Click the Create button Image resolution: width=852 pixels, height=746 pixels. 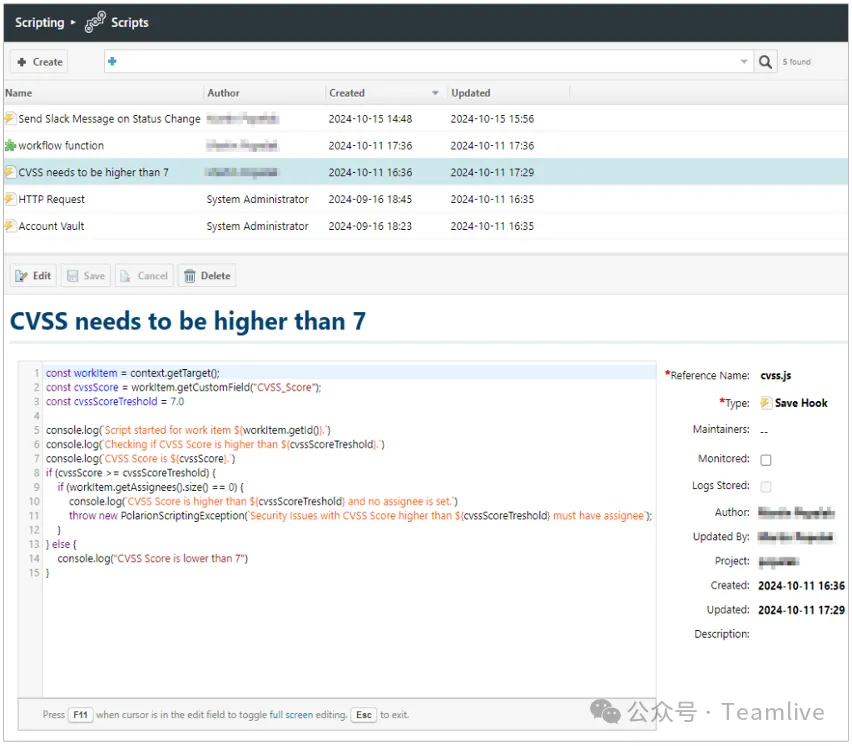point(39,62)
